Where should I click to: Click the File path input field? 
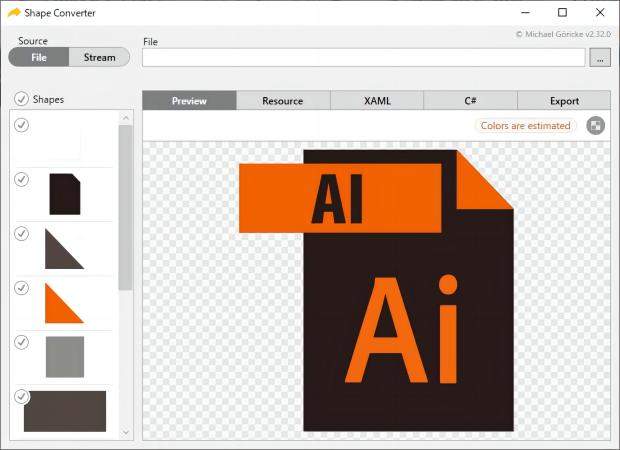[363, 58]
